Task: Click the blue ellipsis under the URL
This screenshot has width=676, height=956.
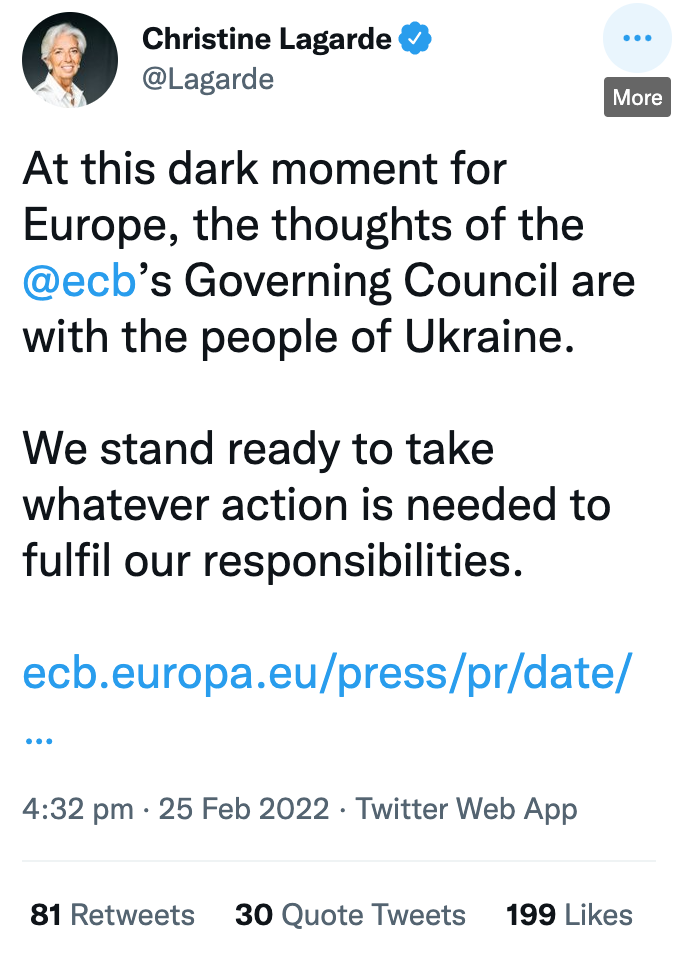Action: coord(39,741)
